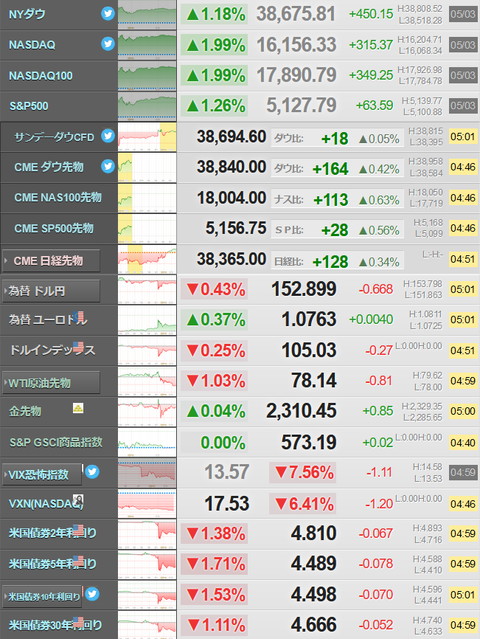Click the 10-year yield 4.498
This screenshot has width=480, height=639.
click(314, 594)
